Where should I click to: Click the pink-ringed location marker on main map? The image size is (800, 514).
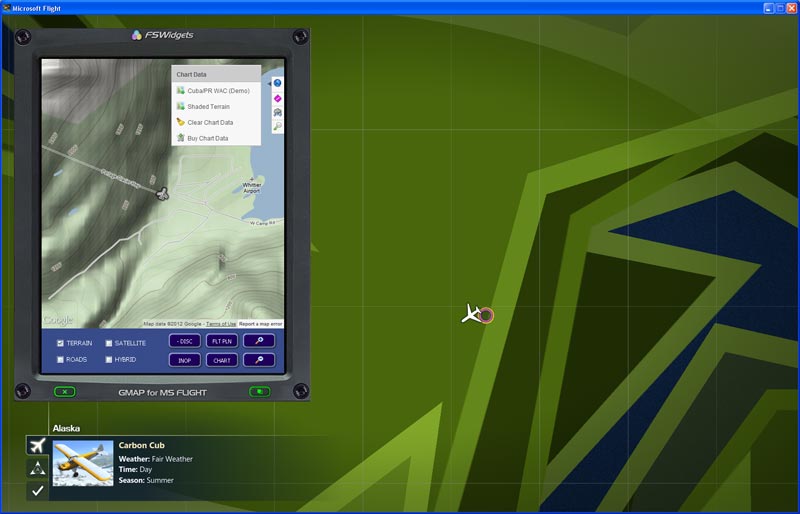tap(487, 315)
